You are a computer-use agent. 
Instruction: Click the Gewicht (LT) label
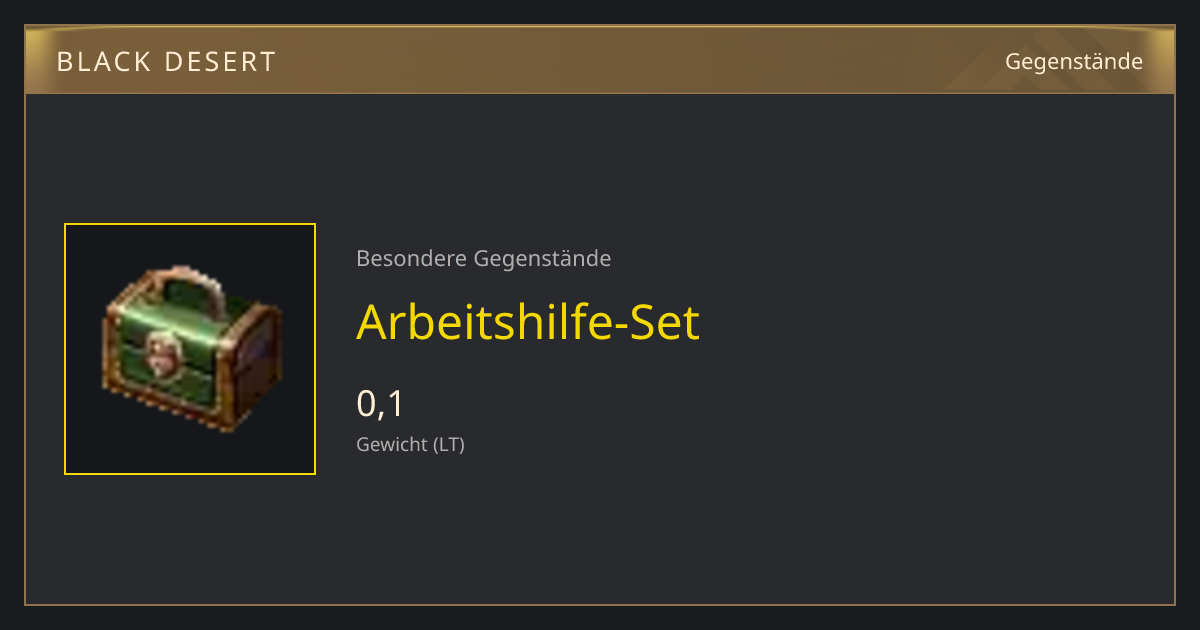(x=410, y=445)
